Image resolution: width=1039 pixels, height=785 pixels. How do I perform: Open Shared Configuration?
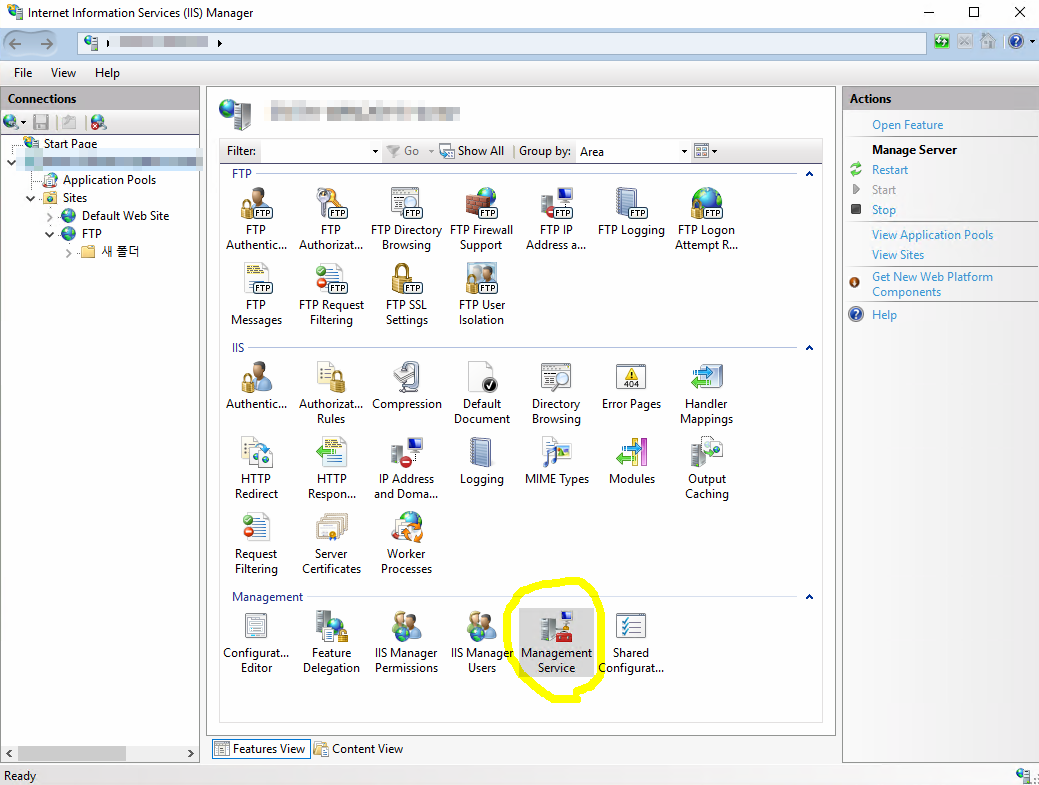coord(631,642)
